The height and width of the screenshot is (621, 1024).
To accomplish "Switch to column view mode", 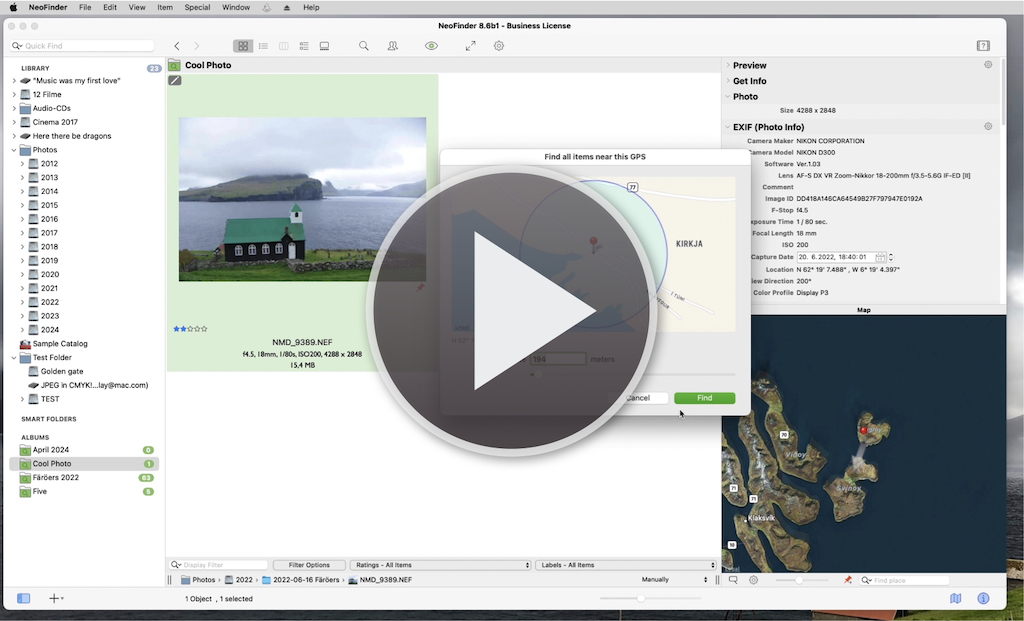I will (x=283, y=46).
